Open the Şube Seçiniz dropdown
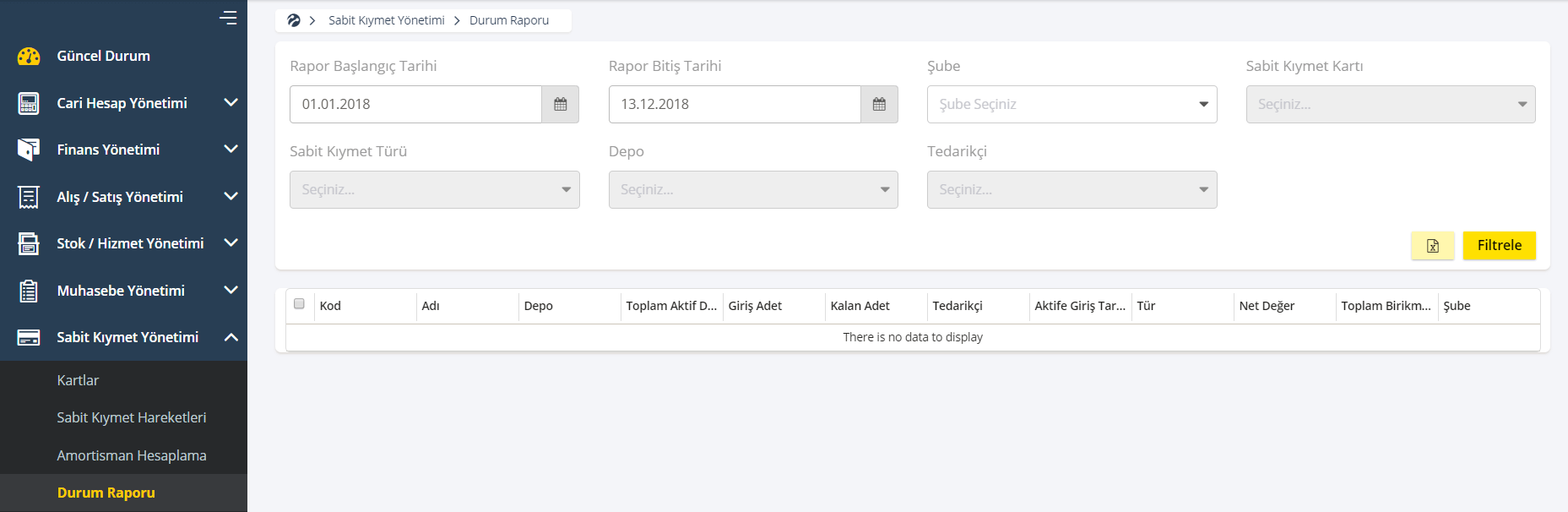The image size is (1568, 512). pos(1072,104)
